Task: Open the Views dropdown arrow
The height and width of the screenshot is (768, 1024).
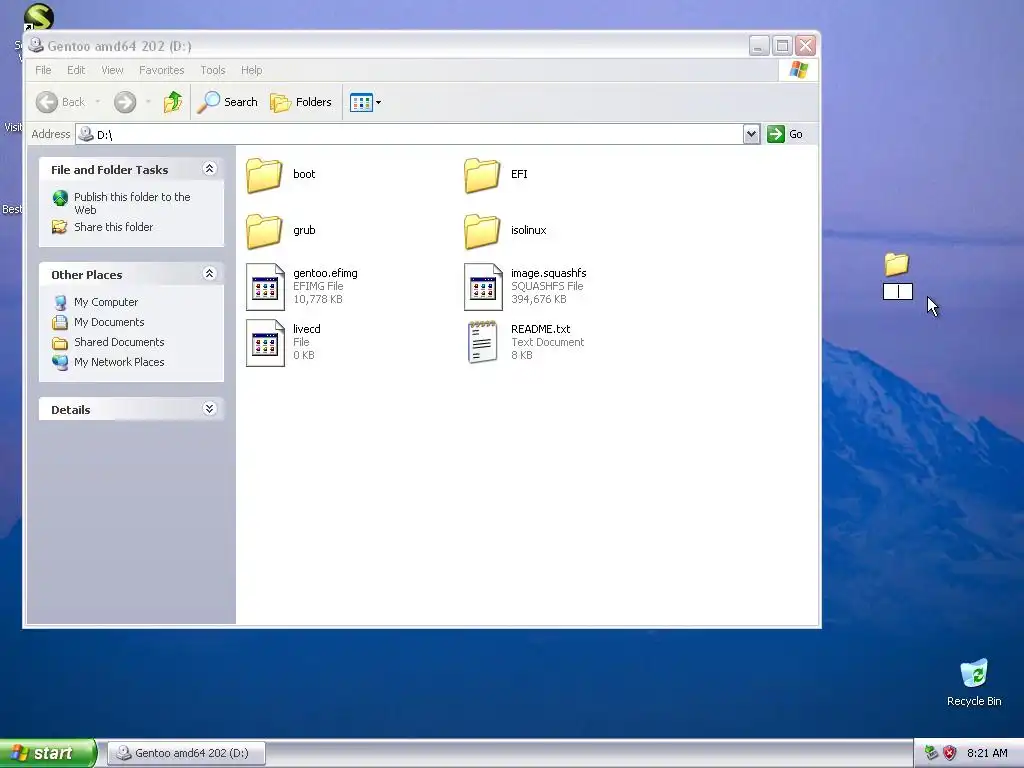Action: point(378,103)
